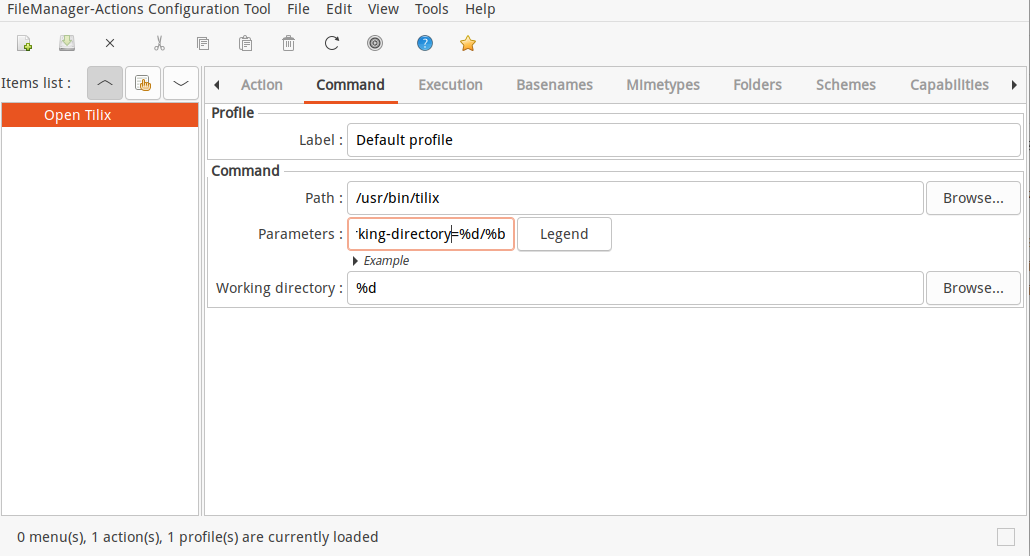
Task: Open help via blue question icon
Action: (x=425, y=43)
